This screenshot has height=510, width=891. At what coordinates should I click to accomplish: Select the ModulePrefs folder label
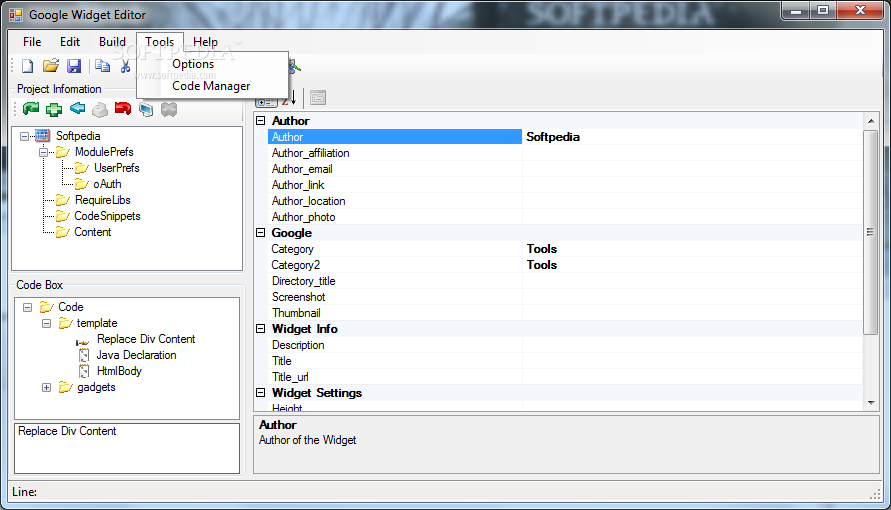pos(104,152)
